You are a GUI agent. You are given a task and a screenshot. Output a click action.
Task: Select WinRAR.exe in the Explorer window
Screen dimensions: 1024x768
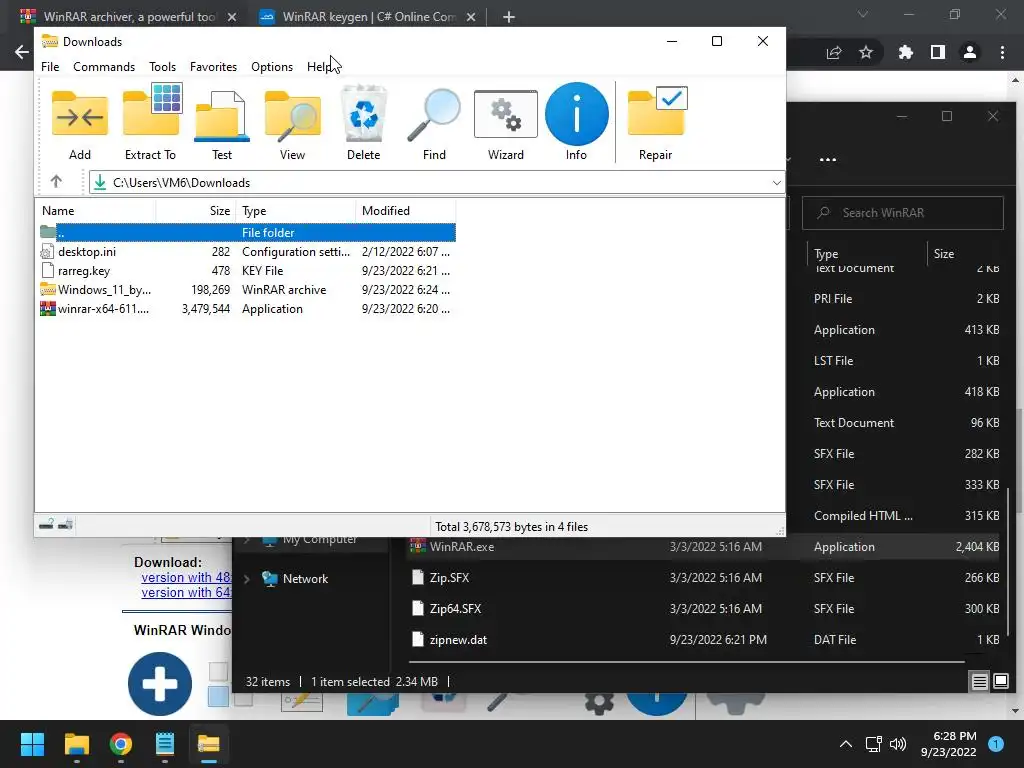pos(705,547)
